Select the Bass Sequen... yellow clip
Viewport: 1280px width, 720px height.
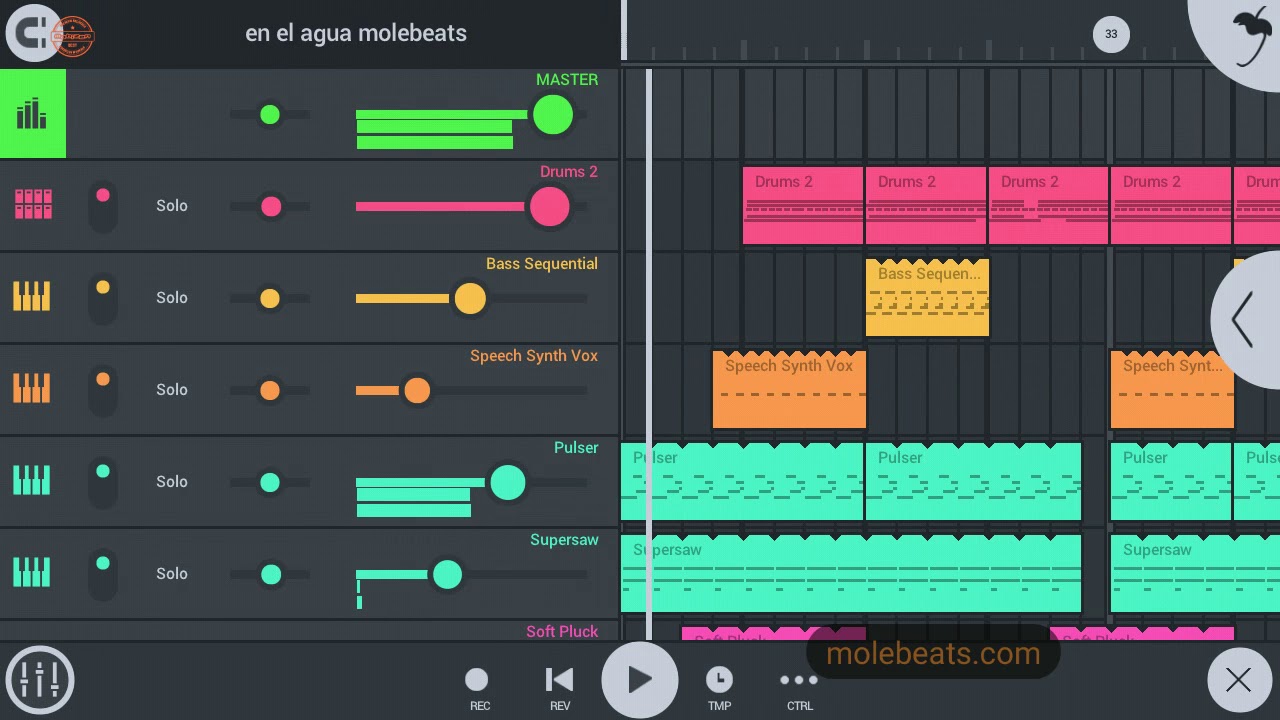[x=927, y=297]
